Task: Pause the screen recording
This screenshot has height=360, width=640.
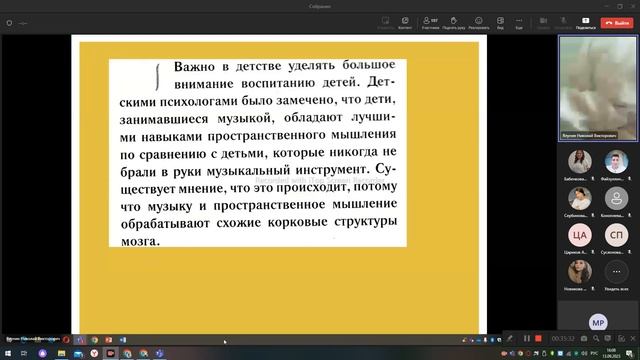Action: tap(527, 338)
